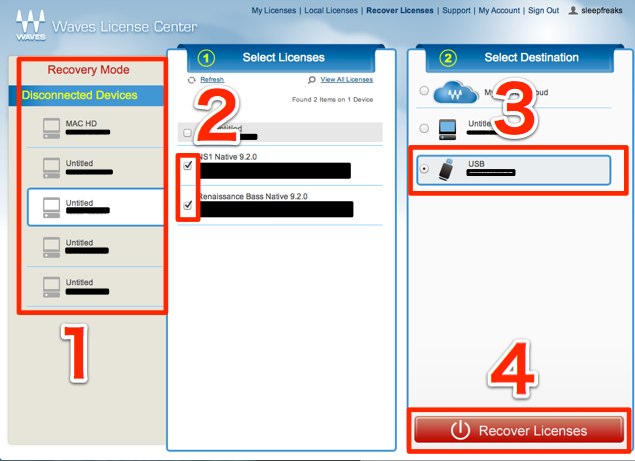
Task: Click the USB destination label
Action: point(476,164)
